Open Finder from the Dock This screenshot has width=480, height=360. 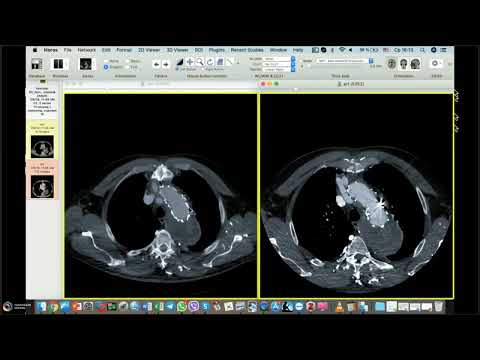[x=42, y=306]
